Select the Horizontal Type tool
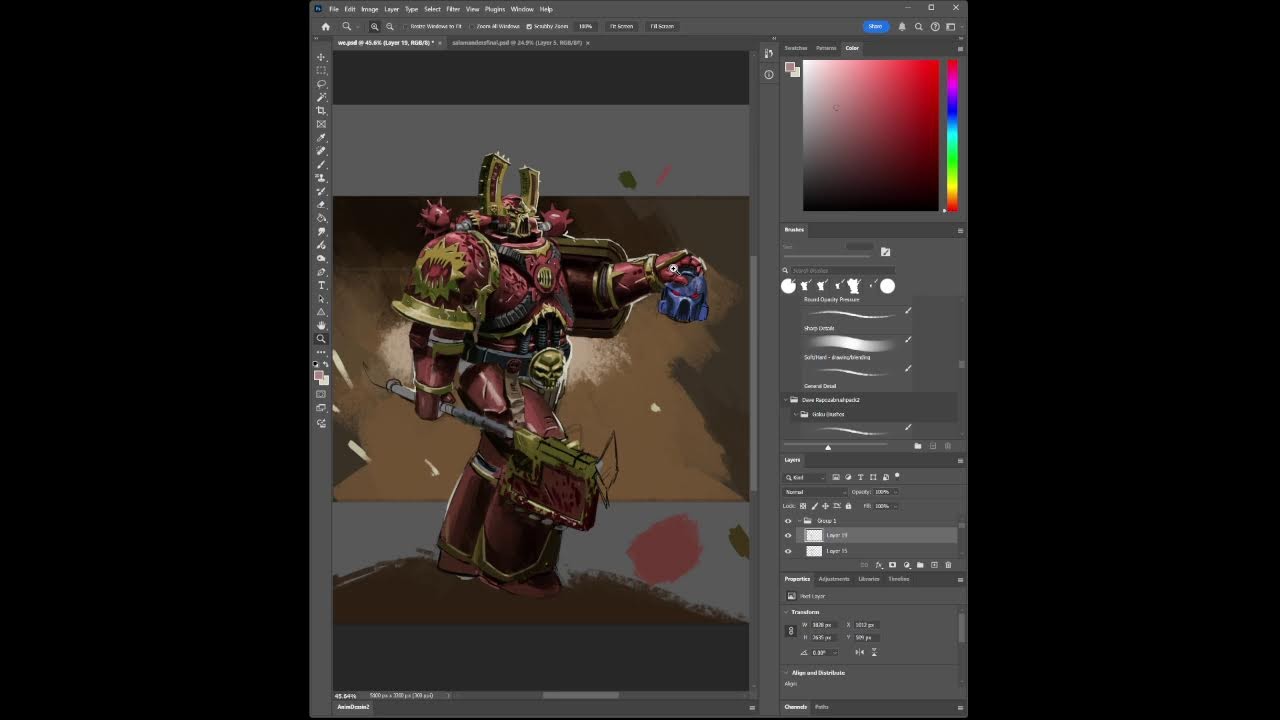This screenshot has width=1280, height=720. coord(321,285)
